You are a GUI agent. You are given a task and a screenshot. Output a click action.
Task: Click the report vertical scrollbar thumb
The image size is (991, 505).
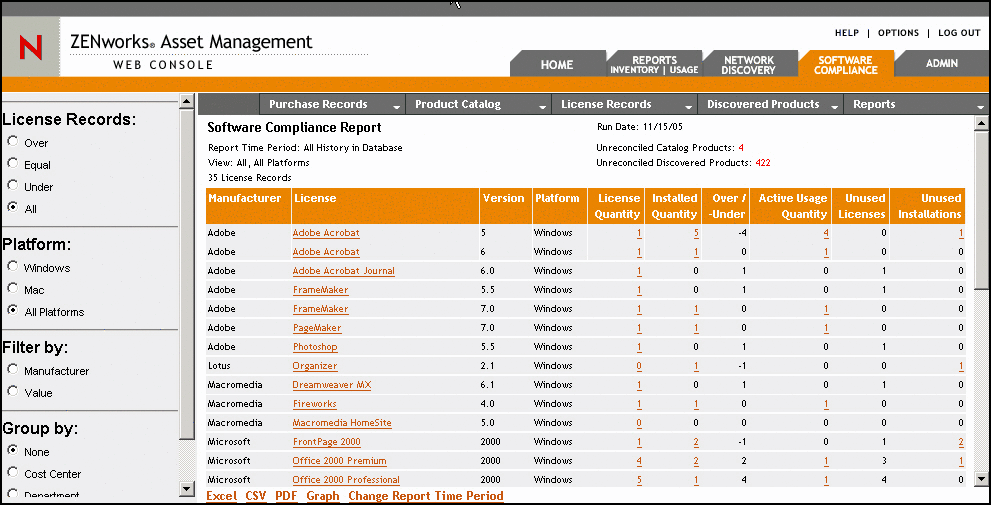coord(982,210)
